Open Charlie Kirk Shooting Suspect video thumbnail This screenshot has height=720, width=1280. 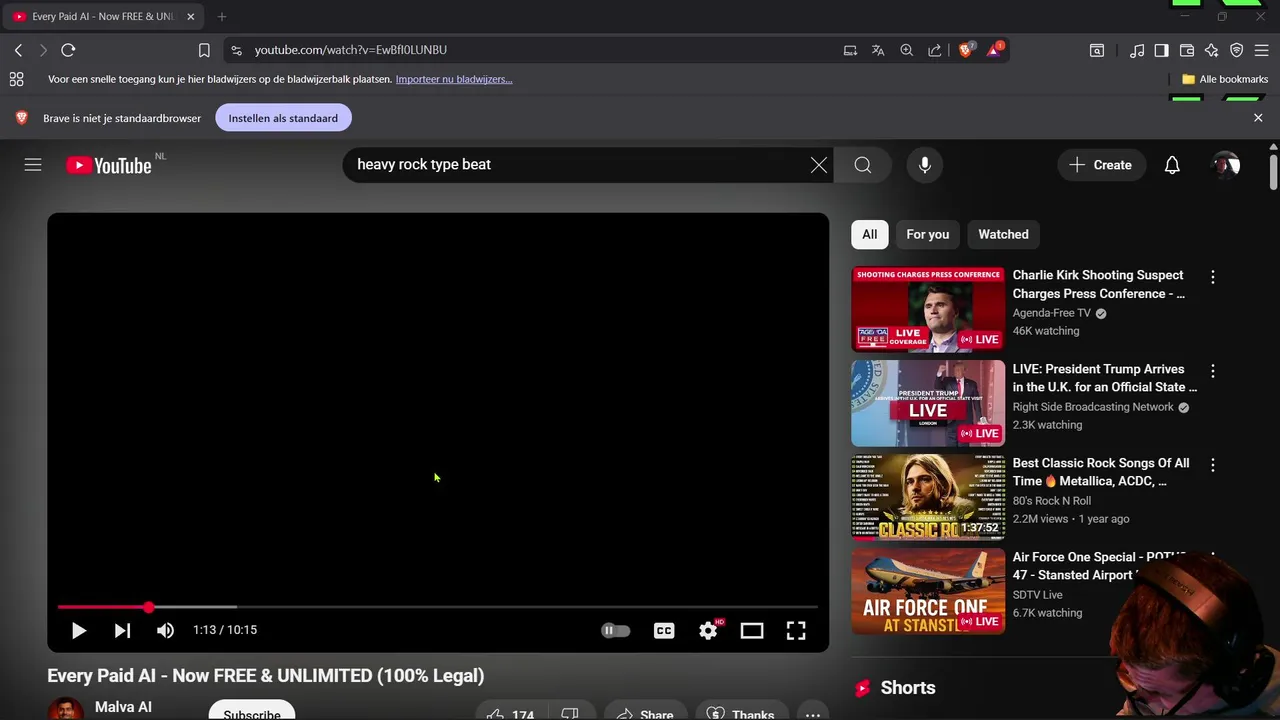pos(928,309)
